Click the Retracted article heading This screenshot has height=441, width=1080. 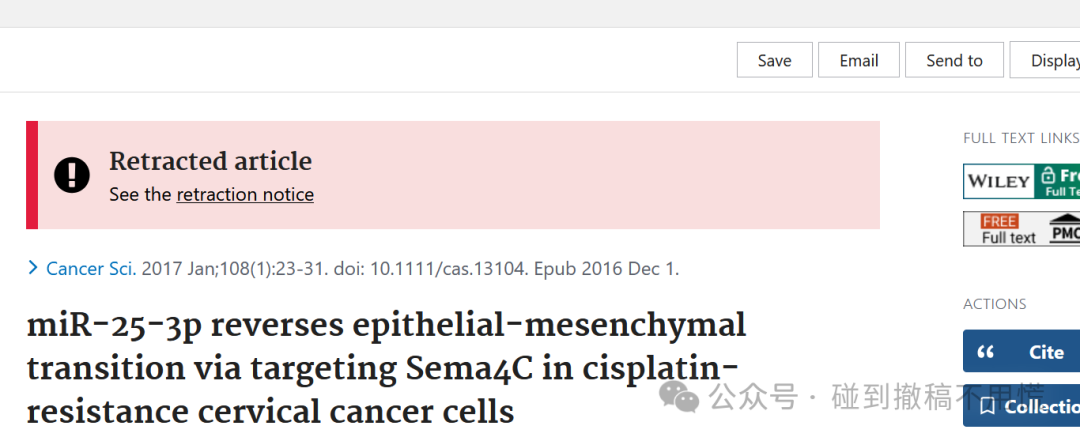coord(211,161)
